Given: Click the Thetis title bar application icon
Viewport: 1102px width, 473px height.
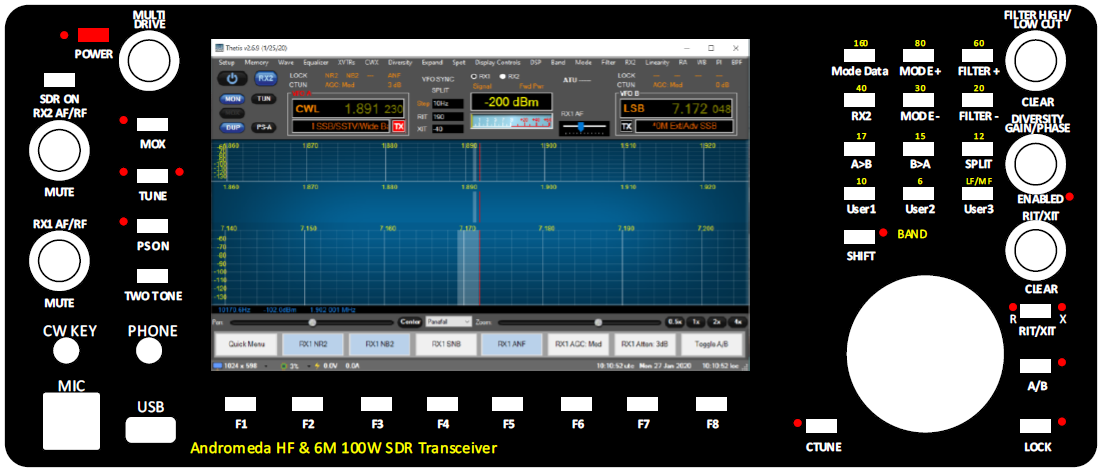Looking at the screenshot, I should pyautogui.click(x=217, y=48).
